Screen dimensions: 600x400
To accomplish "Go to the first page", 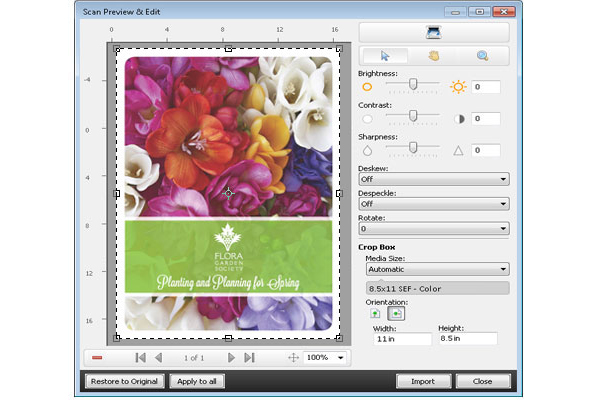I will 140,357.
